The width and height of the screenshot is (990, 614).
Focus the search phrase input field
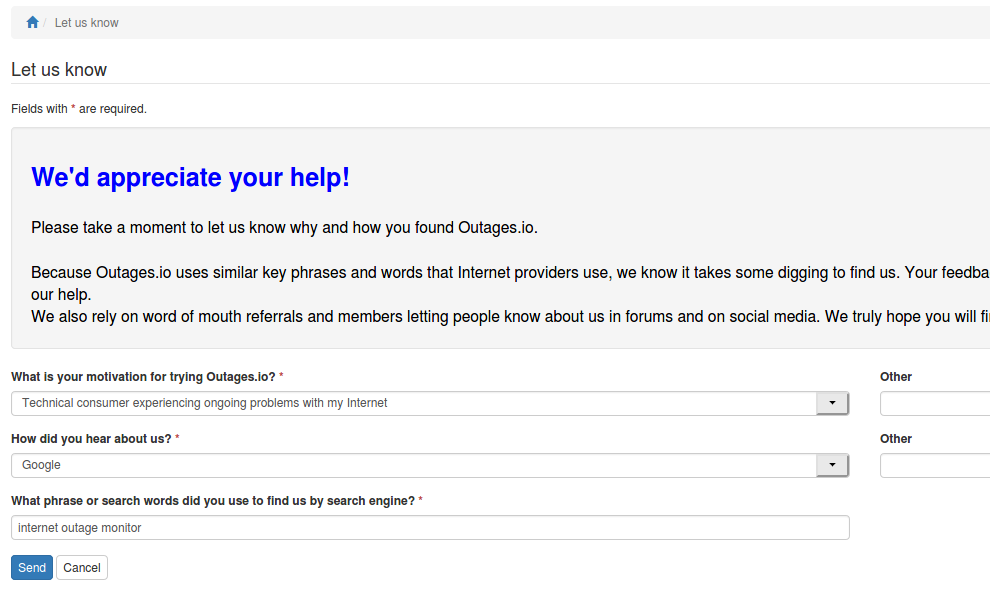pos(430,527)
